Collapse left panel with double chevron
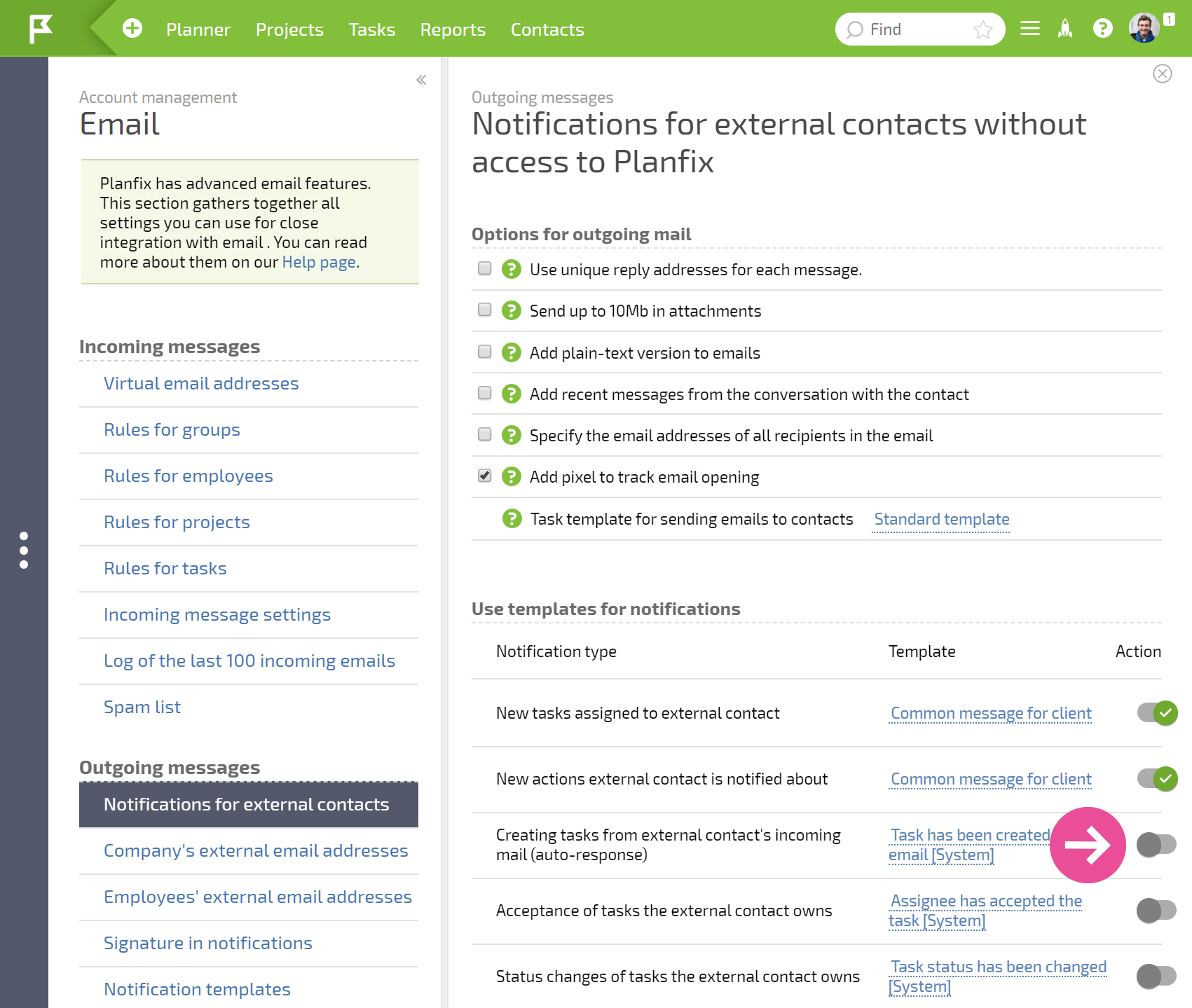1192x1008 pixels. [421, 80]
